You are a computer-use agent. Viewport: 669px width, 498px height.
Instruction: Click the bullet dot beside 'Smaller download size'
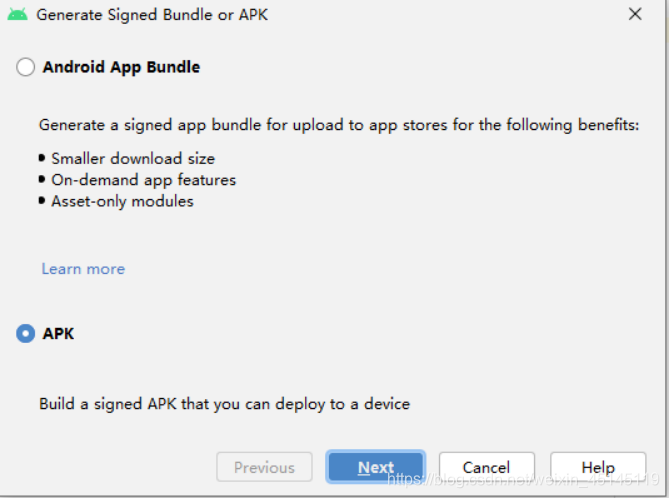click(42, 158)
